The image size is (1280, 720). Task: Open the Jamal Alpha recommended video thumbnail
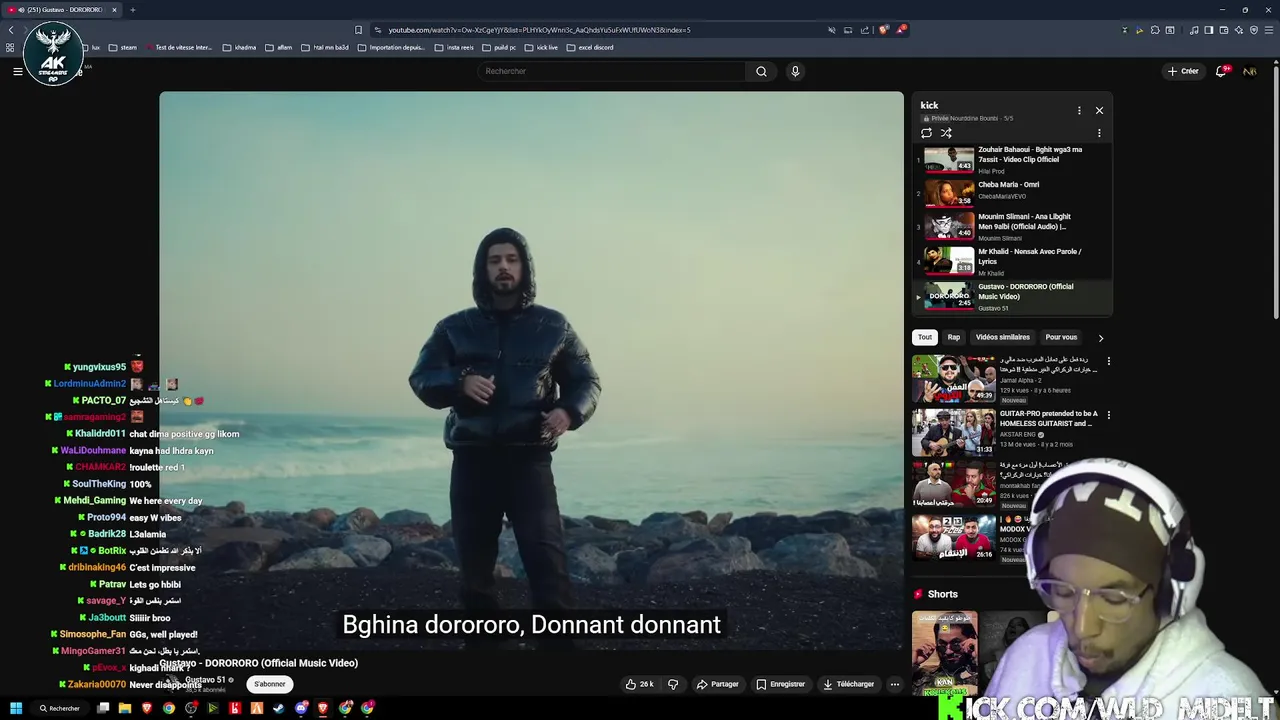954,379
